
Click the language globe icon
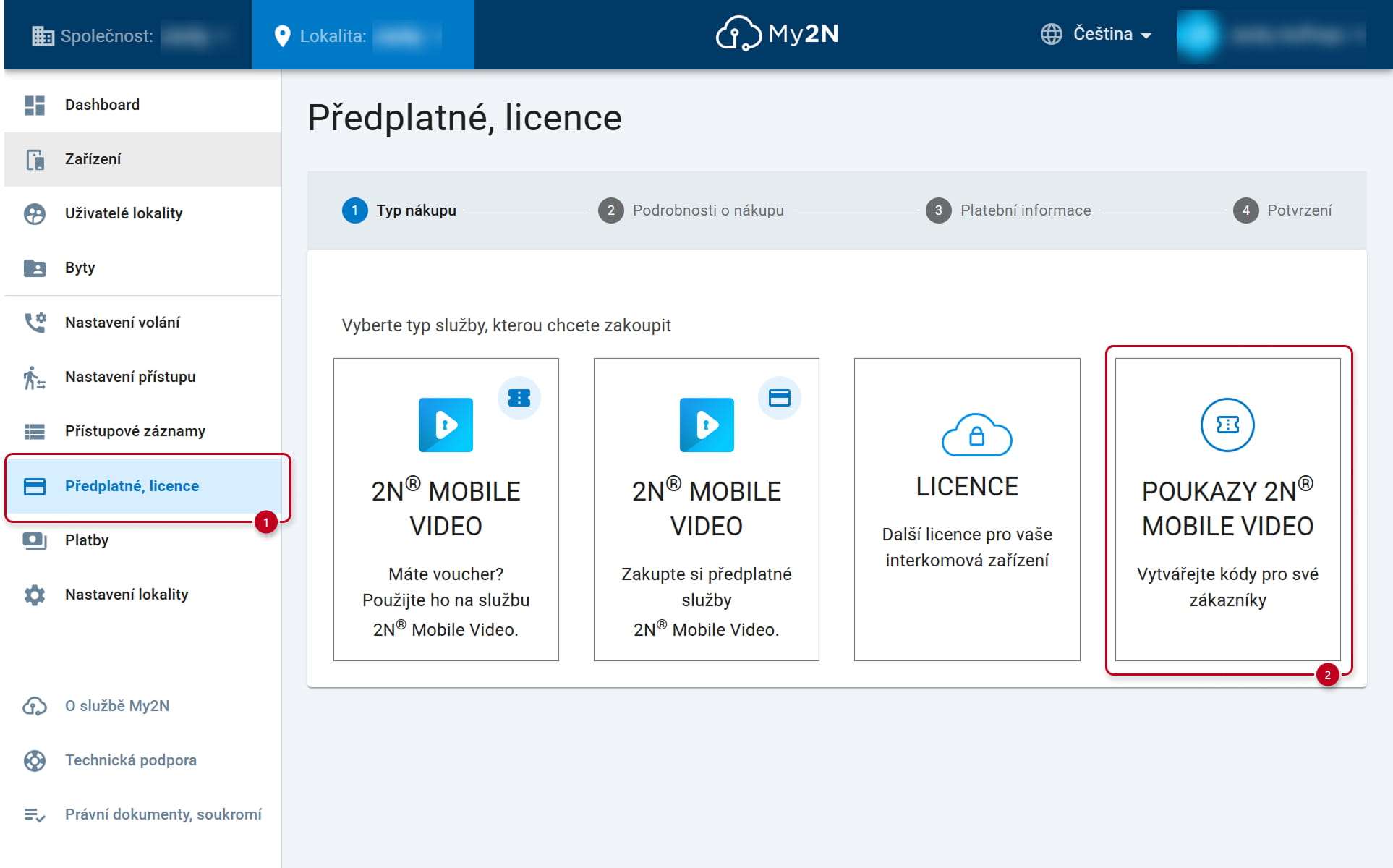[x=1052, y=34]
